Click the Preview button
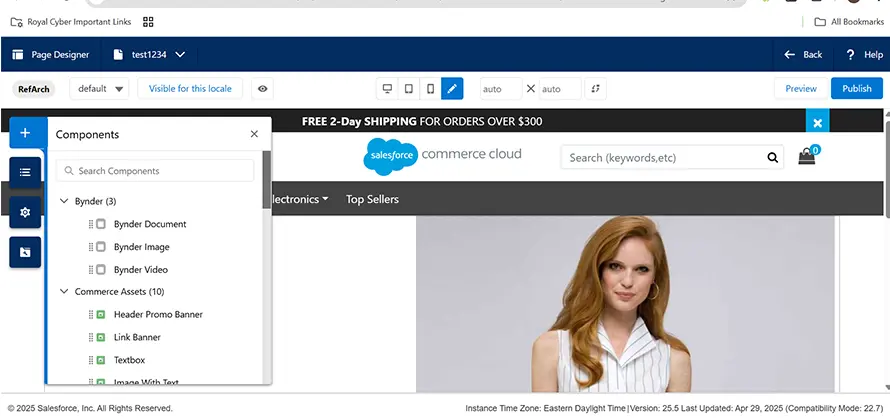The image size is (890, 420). tap(801, 89)
